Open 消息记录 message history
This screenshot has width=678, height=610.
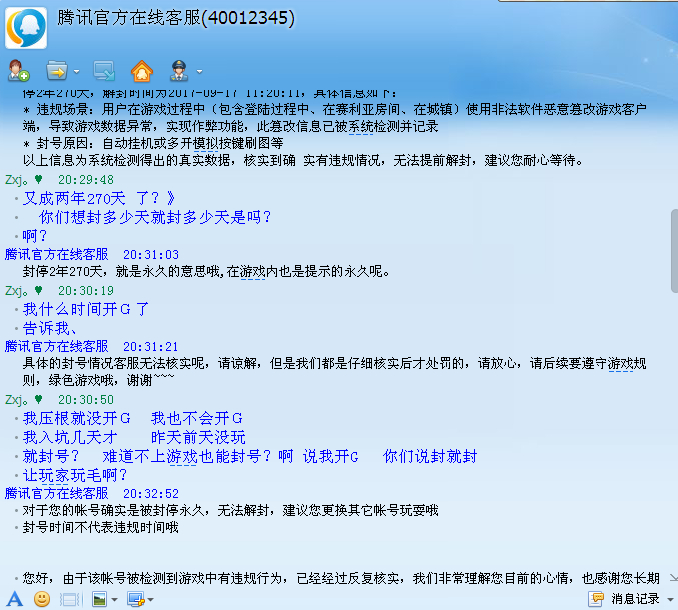pyautogui.click(x=635, y=599)
